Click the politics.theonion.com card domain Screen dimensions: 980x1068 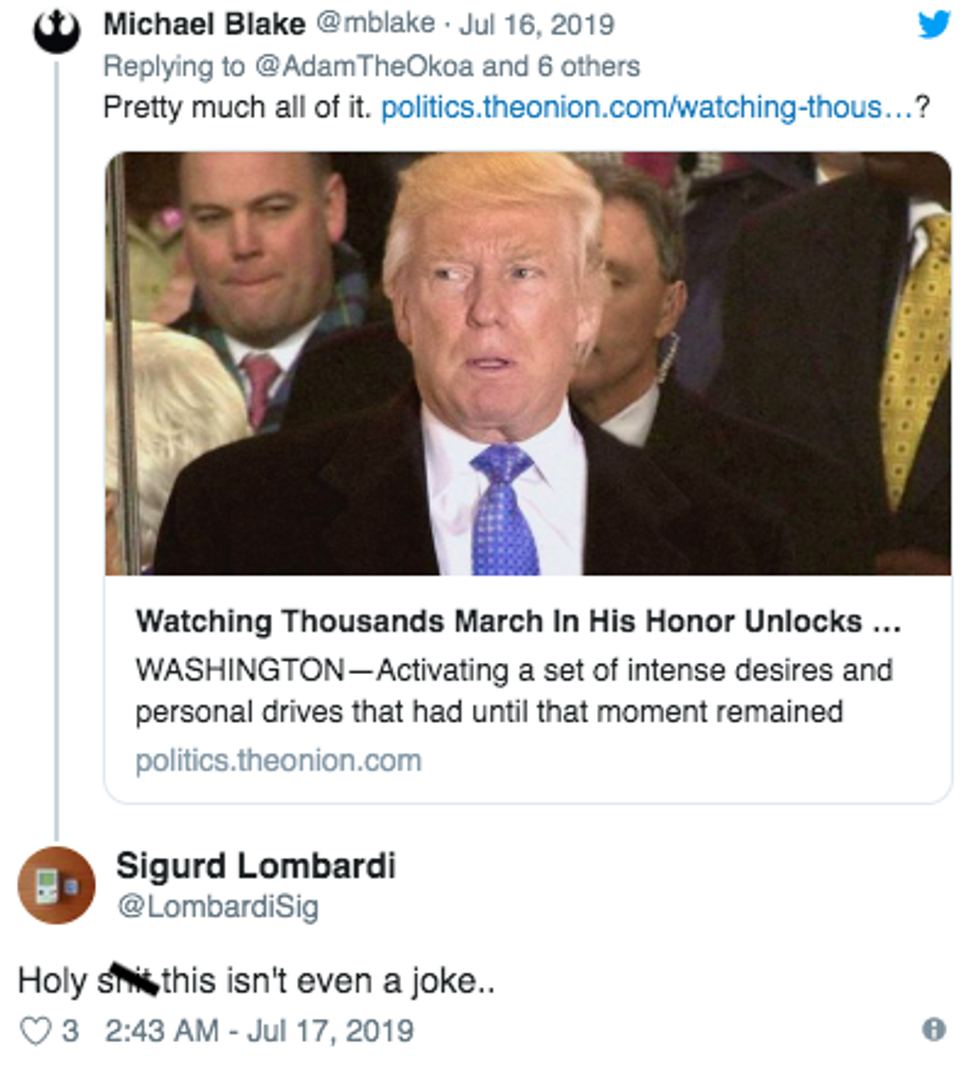click(x=278, y=761)
